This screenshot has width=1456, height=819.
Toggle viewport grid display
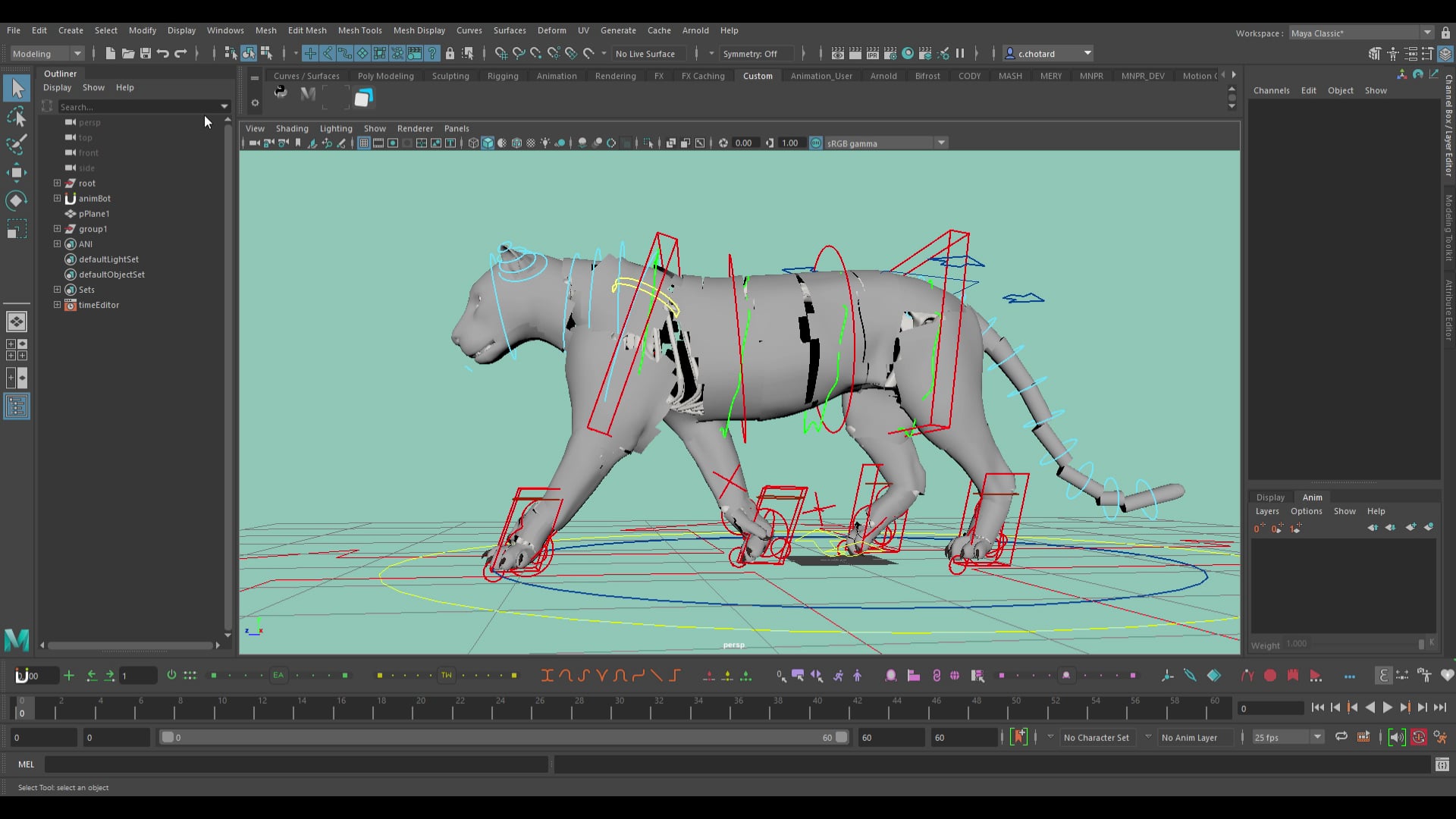click(x=364, y=143)
